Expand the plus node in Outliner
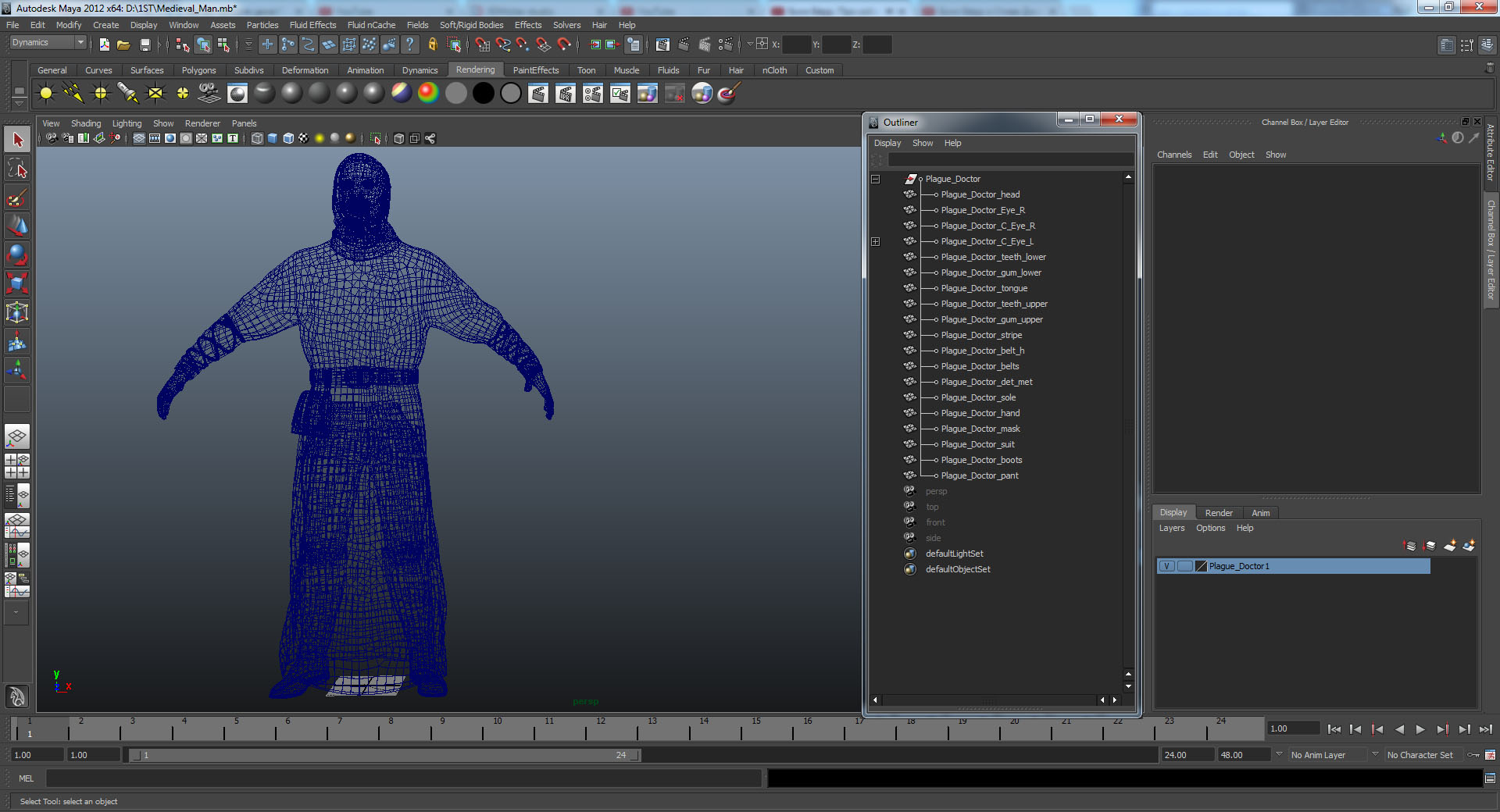Viewport: 1500px width, 812px height. [876, 242]
